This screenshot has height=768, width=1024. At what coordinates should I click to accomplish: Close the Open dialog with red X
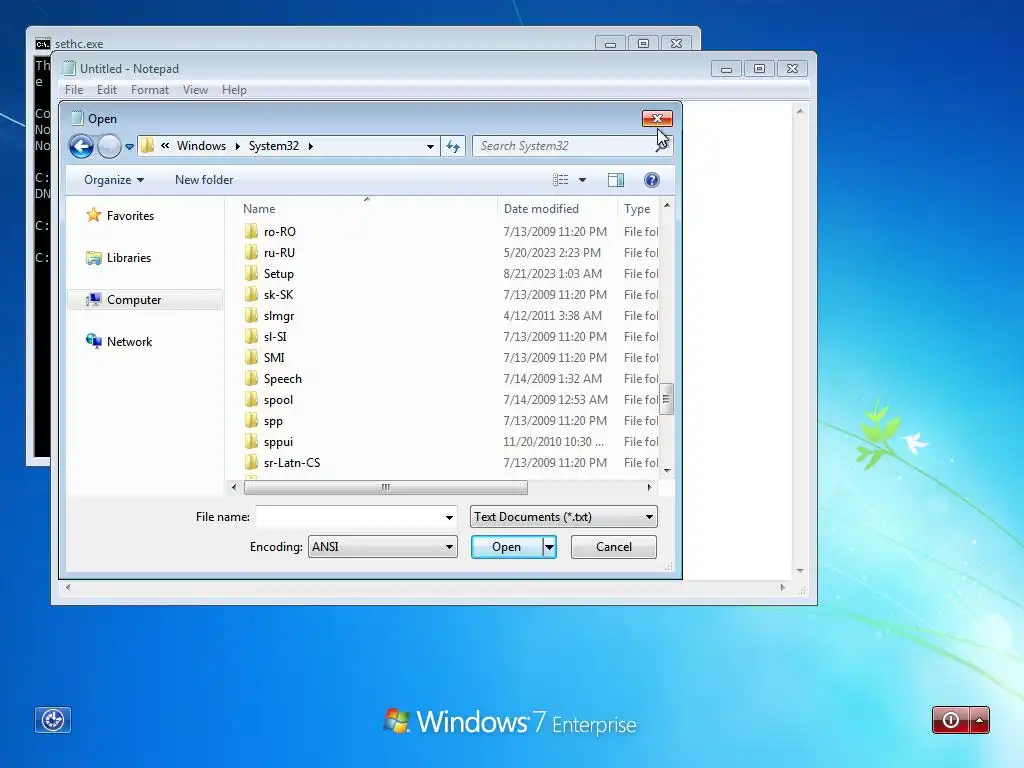(x=657, y=118)
